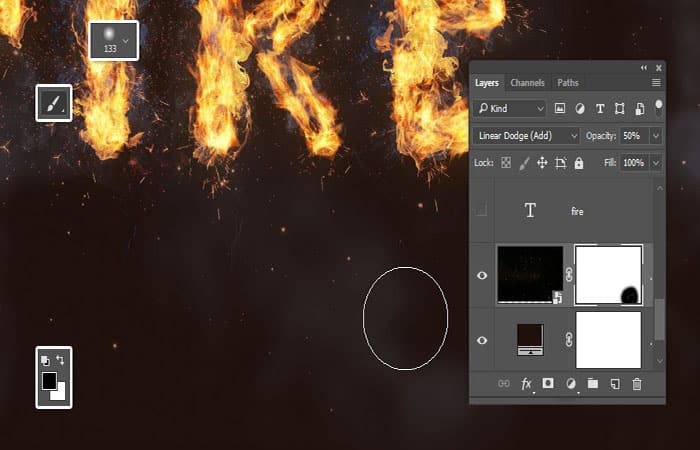Switch to the Channels tab

click(x=527, y=83)
